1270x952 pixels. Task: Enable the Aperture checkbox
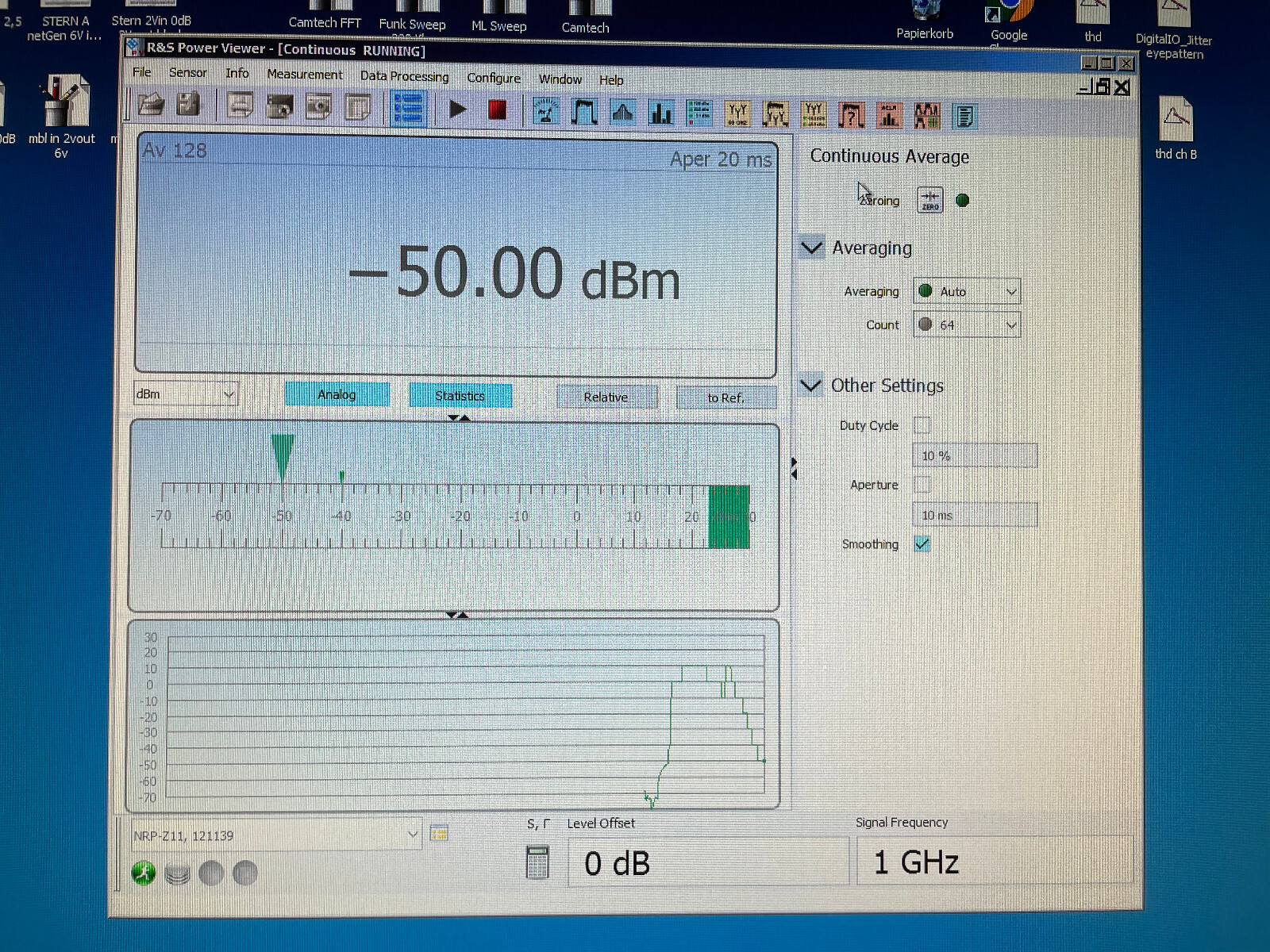(922, 484)
